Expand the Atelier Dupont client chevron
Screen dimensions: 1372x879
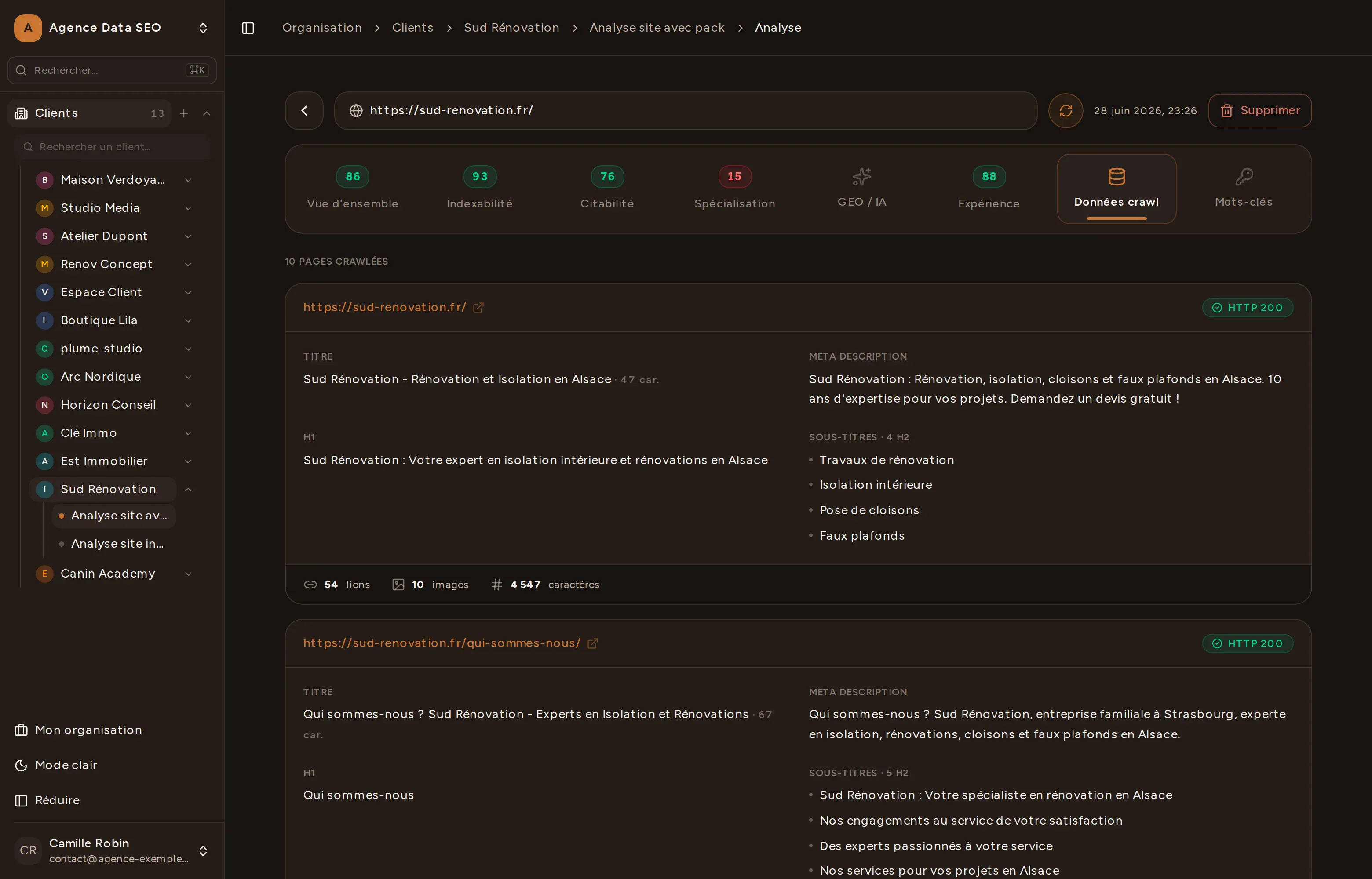(188, 236)
